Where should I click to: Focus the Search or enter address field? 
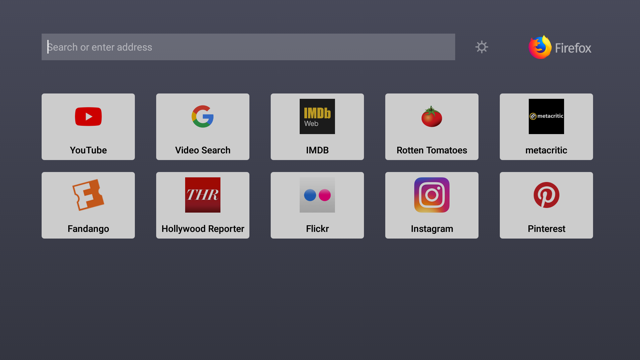[x=248, y=47]
